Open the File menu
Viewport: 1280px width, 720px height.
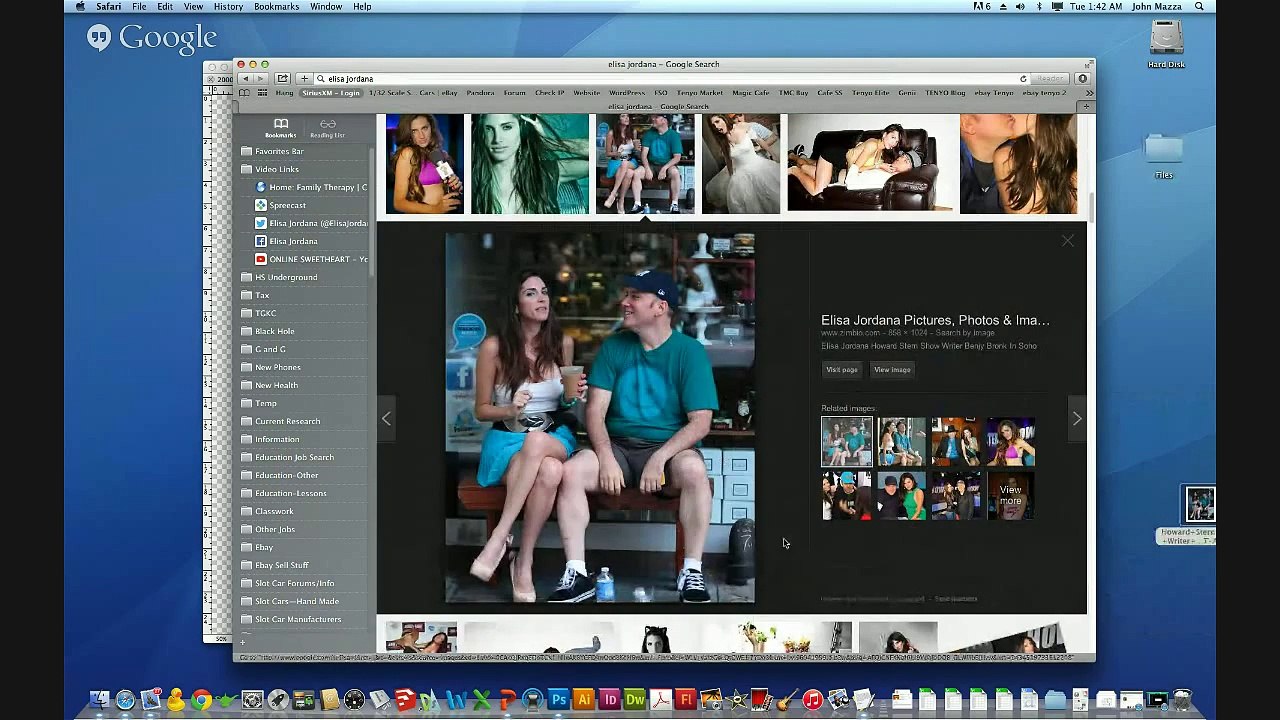click(x=139, y=7)
